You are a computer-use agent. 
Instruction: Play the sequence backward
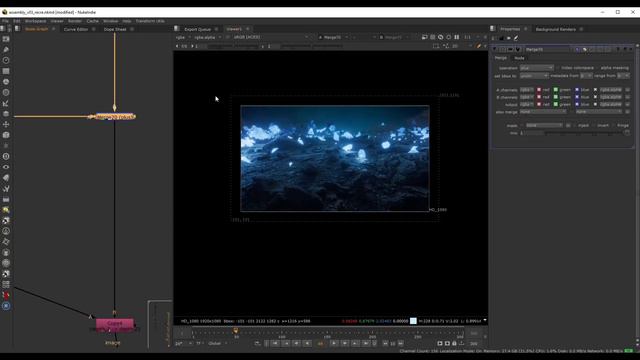click(307, 344)
